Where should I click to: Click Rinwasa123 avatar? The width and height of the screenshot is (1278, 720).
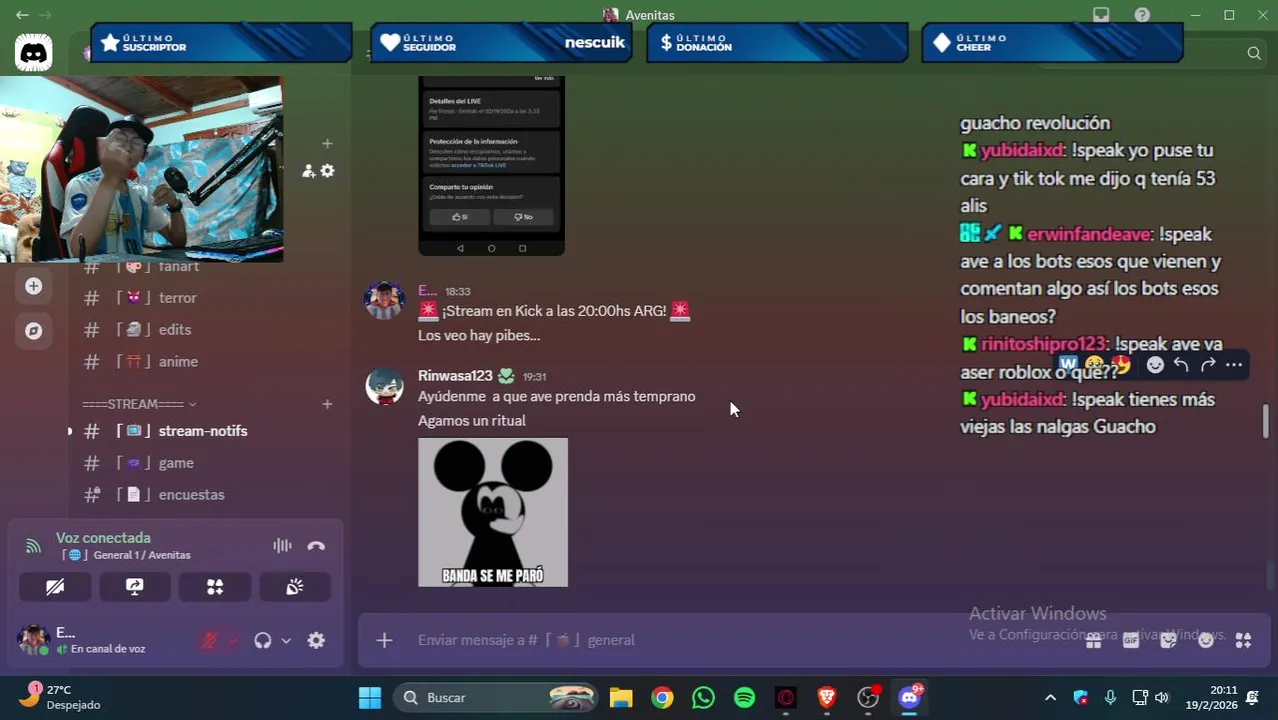(384, 386)
